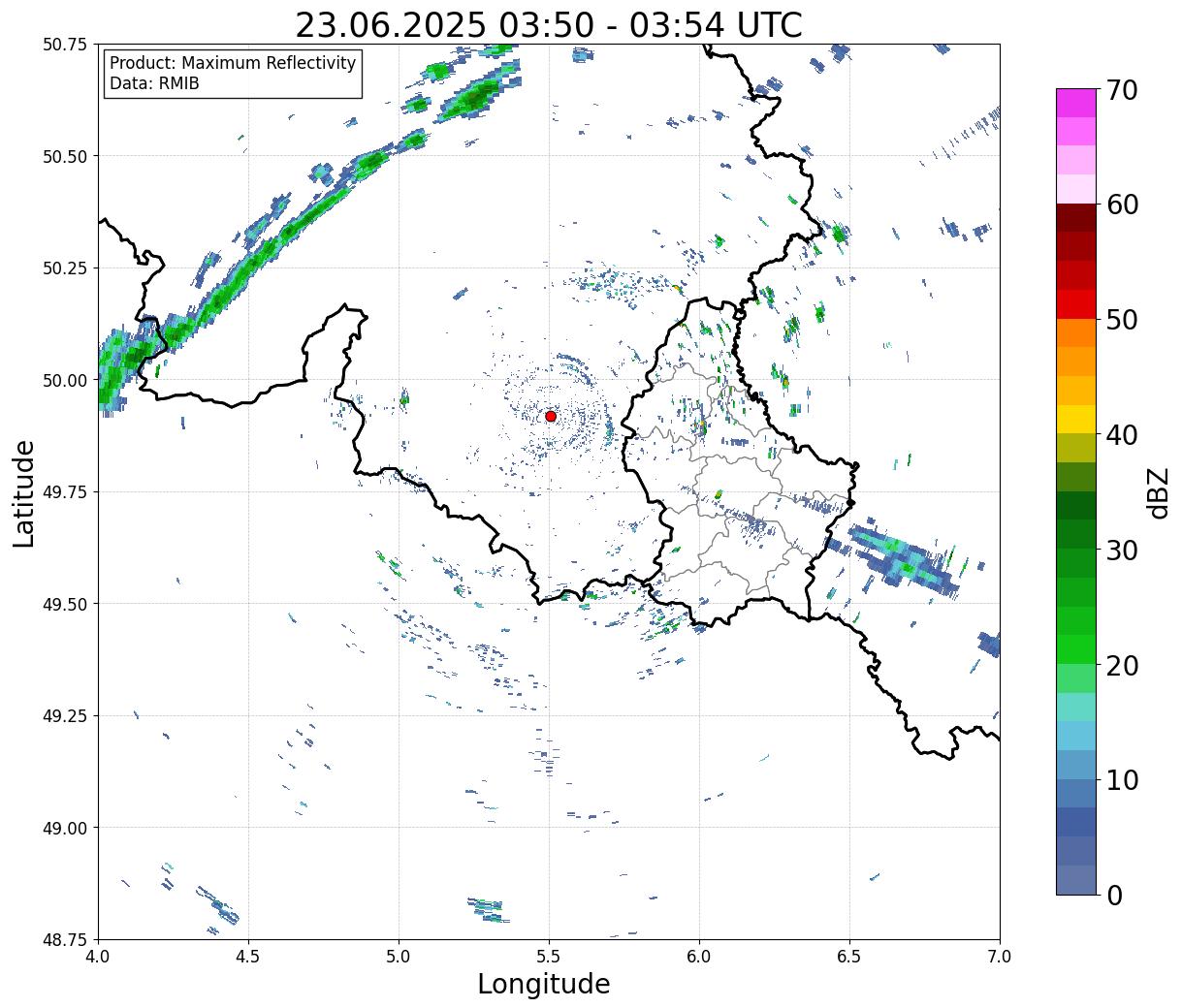Click the latitude tick label "49.50"
The width and height of the screenshot is (1182, 1008).
coord(66,604)
